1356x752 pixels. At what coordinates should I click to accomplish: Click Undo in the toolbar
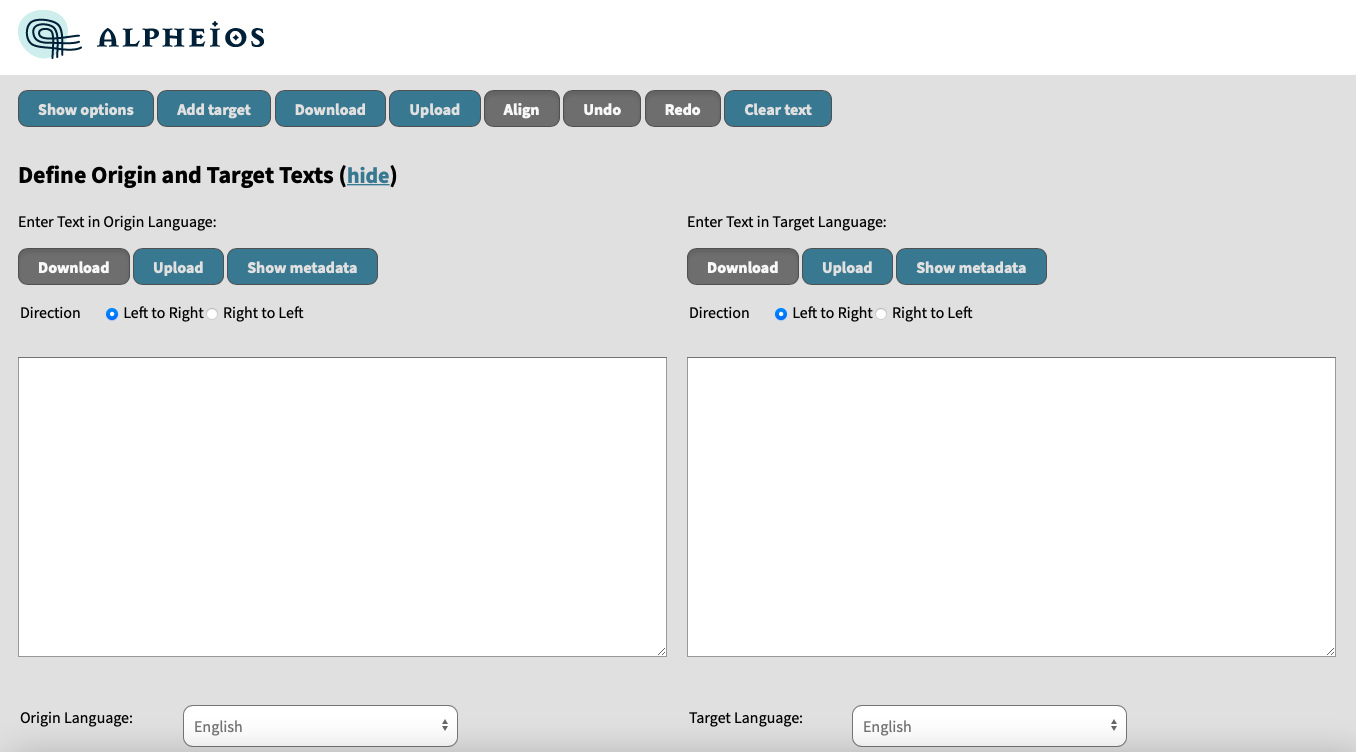(x=601, y=109)
